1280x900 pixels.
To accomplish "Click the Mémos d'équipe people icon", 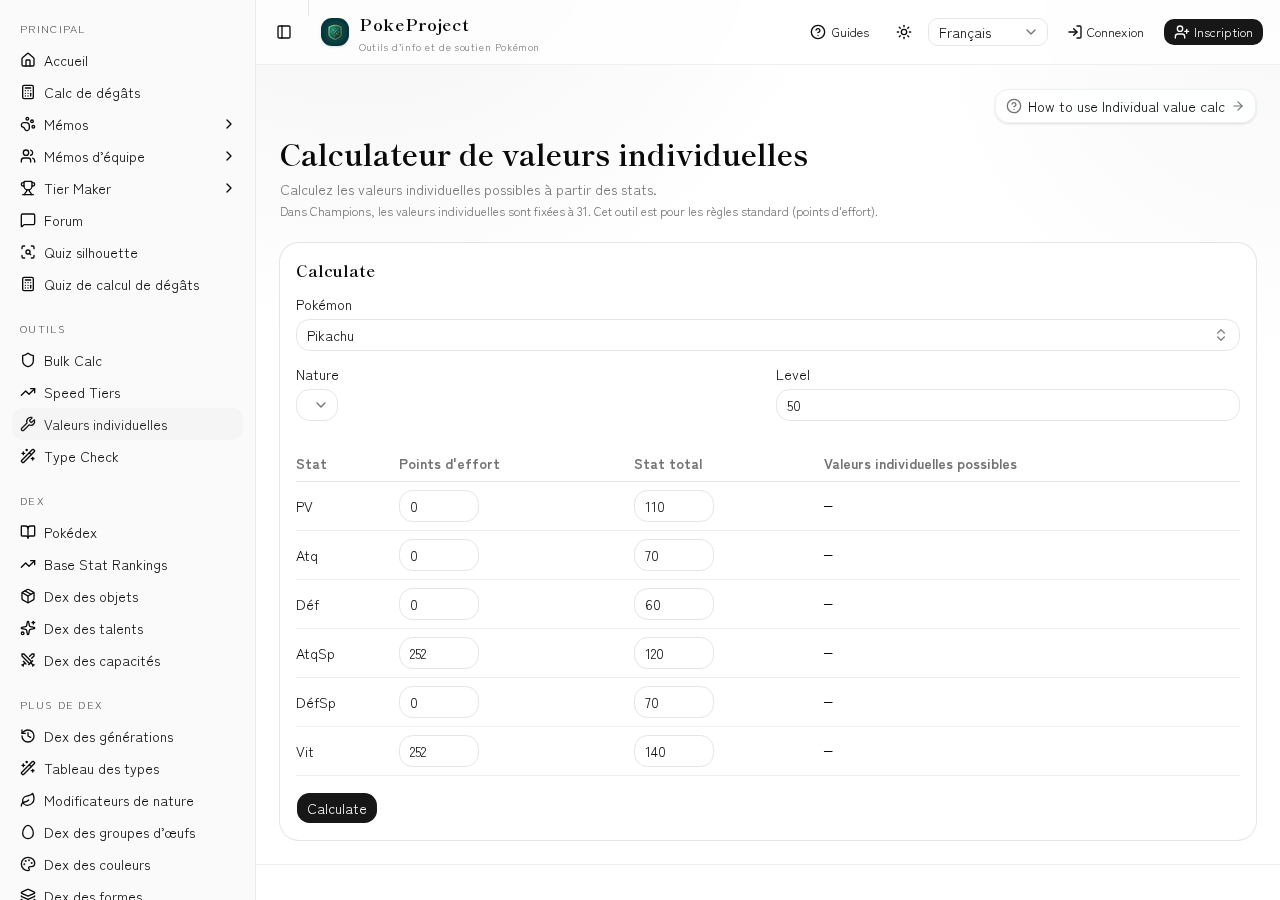I will point(28,157).
